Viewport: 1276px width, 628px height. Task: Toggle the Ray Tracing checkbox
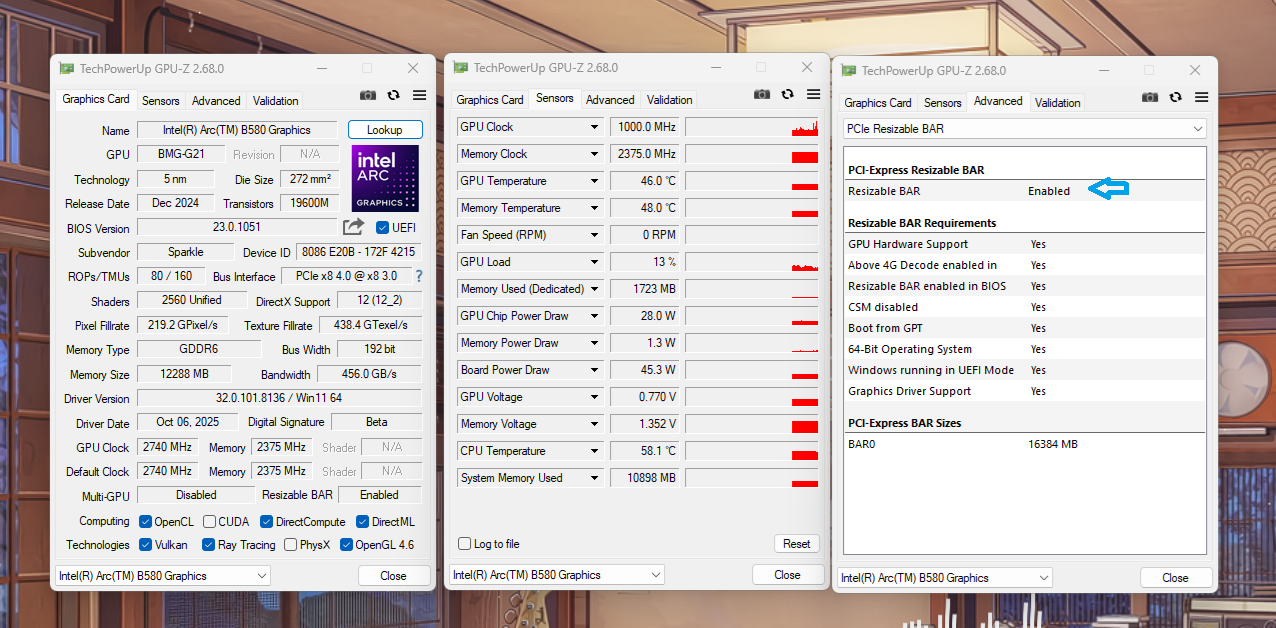[x=208, y=545]
